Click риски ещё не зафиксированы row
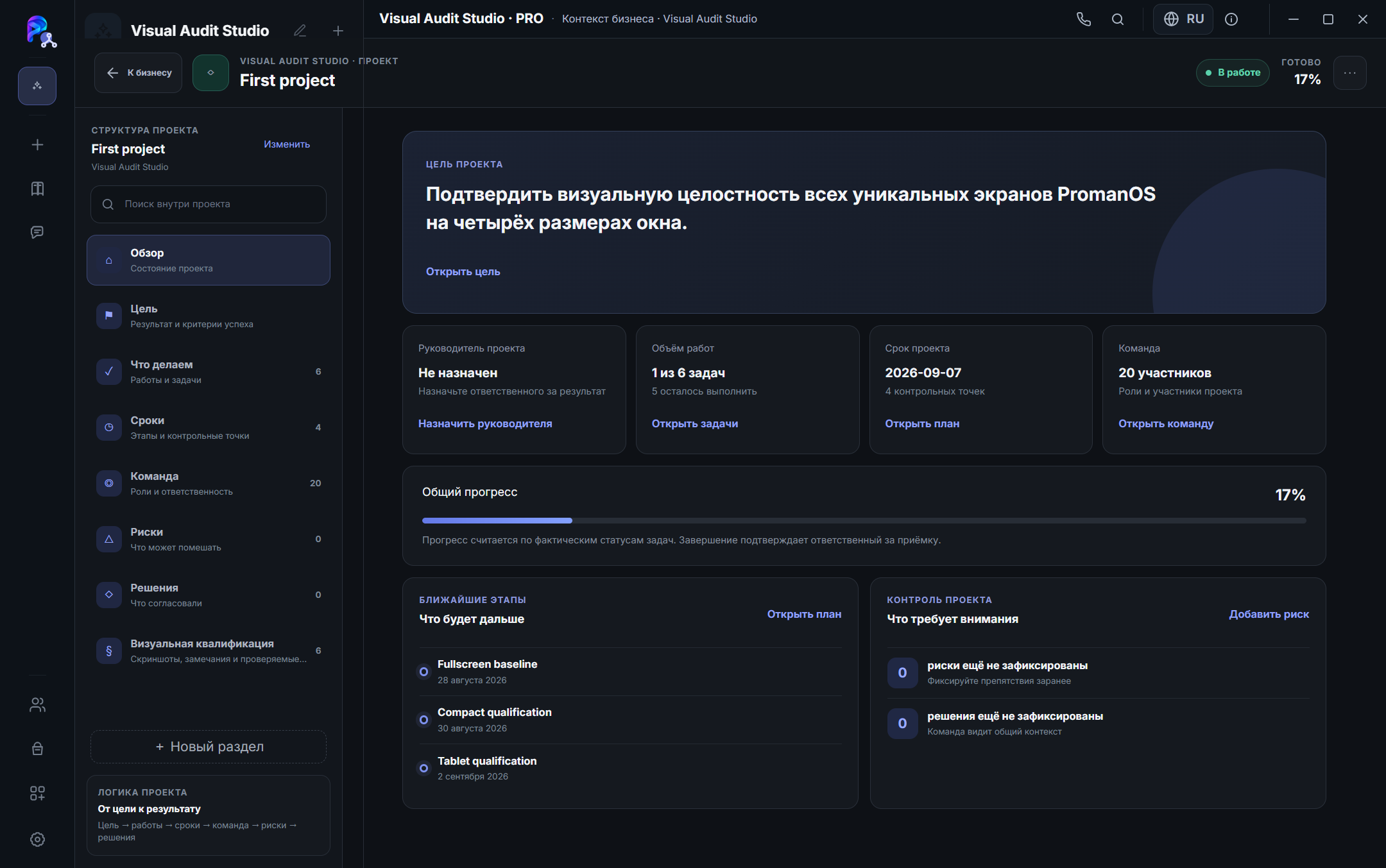This screenshot has width=1386, height=868. 1098,673
